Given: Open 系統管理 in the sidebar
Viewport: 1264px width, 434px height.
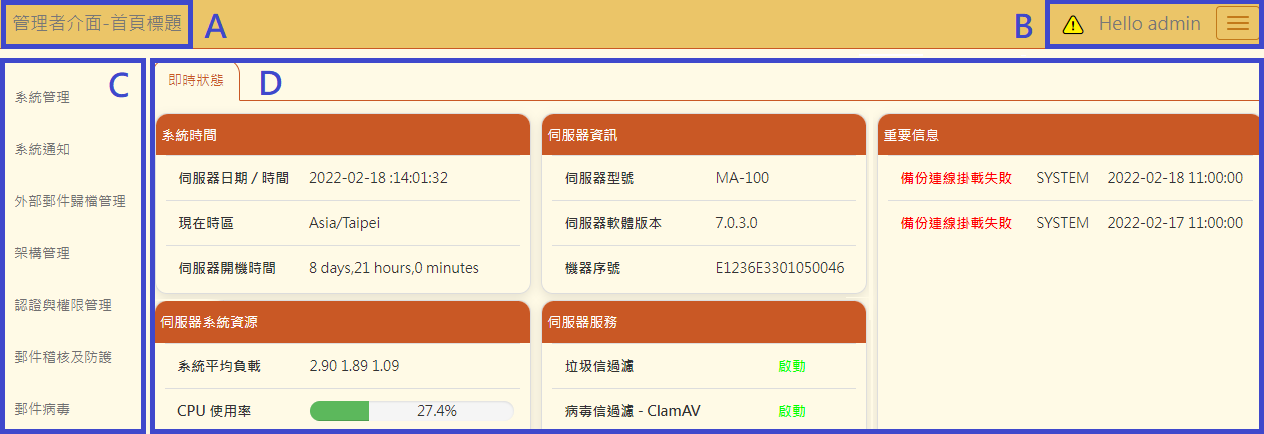Looking at the screenshot, I should tap(42, 97).
